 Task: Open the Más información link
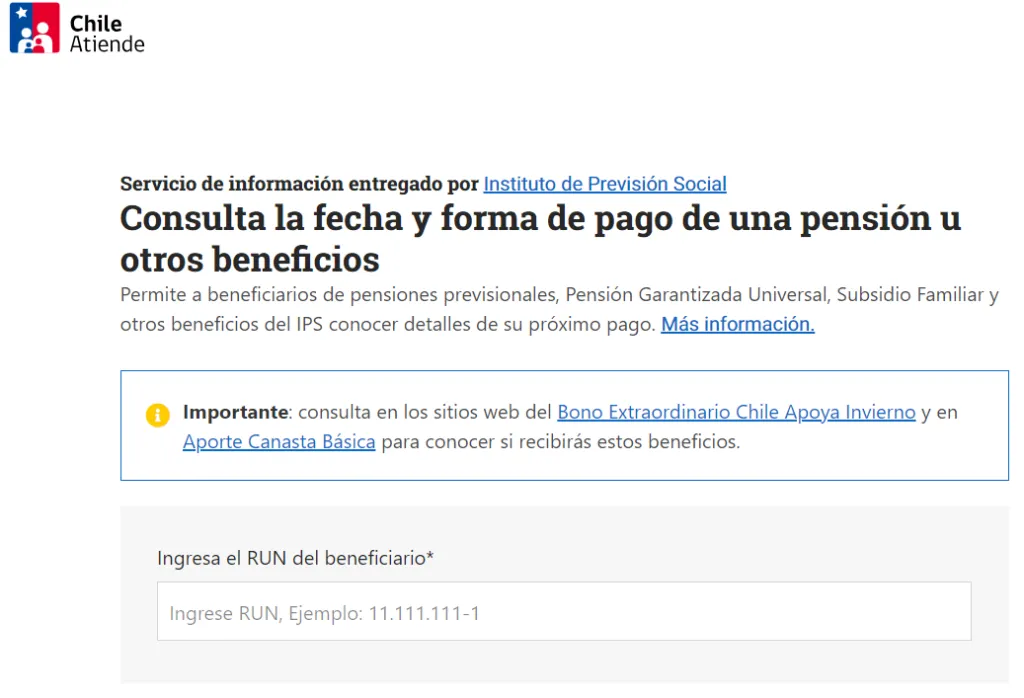736,324
